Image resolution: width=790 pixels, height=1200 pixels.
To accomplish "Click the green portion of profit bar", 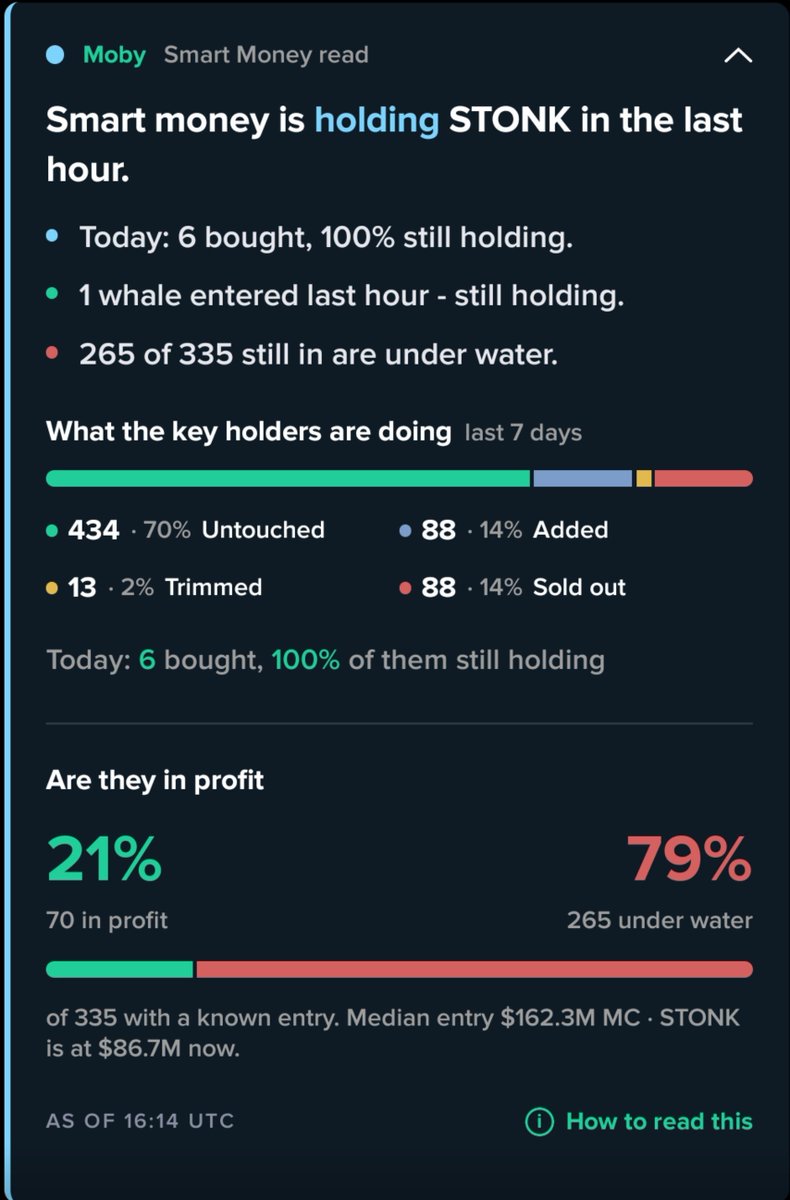I will tap(119, 969).
